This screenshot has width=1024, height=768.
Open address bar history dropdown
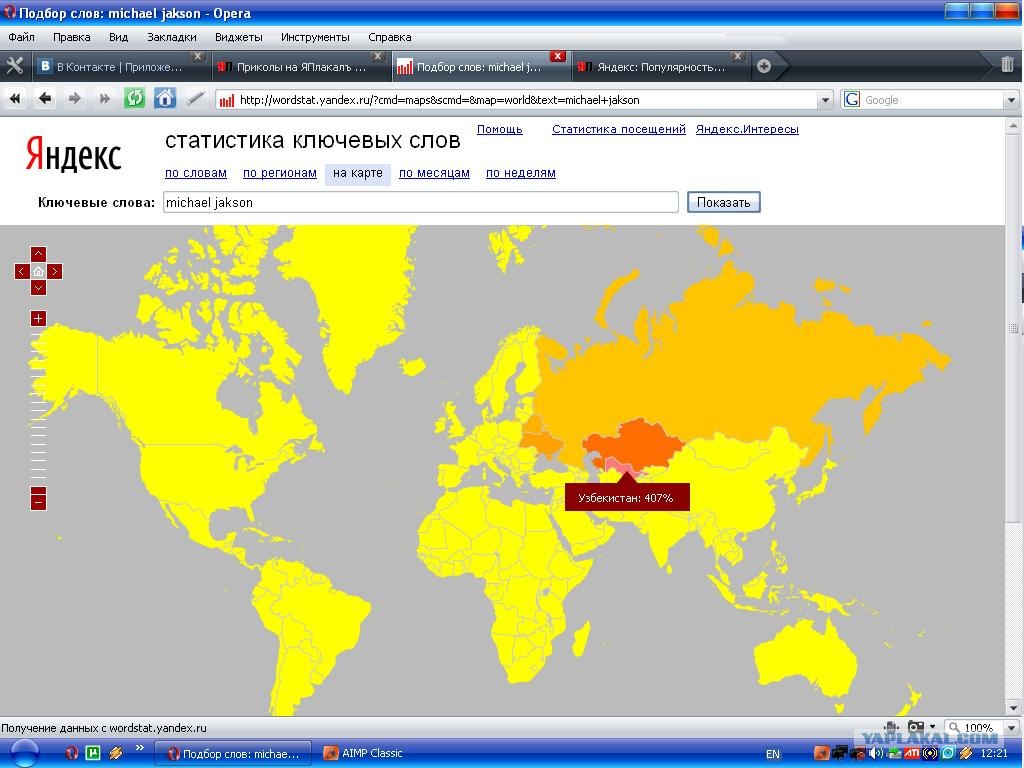(x=825, y=100)
